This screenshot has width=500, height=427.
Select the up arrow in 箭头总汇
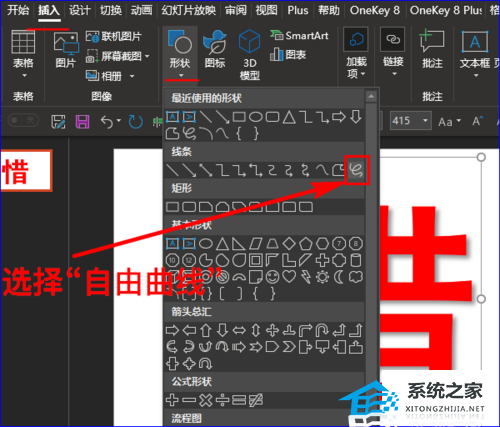206,330
